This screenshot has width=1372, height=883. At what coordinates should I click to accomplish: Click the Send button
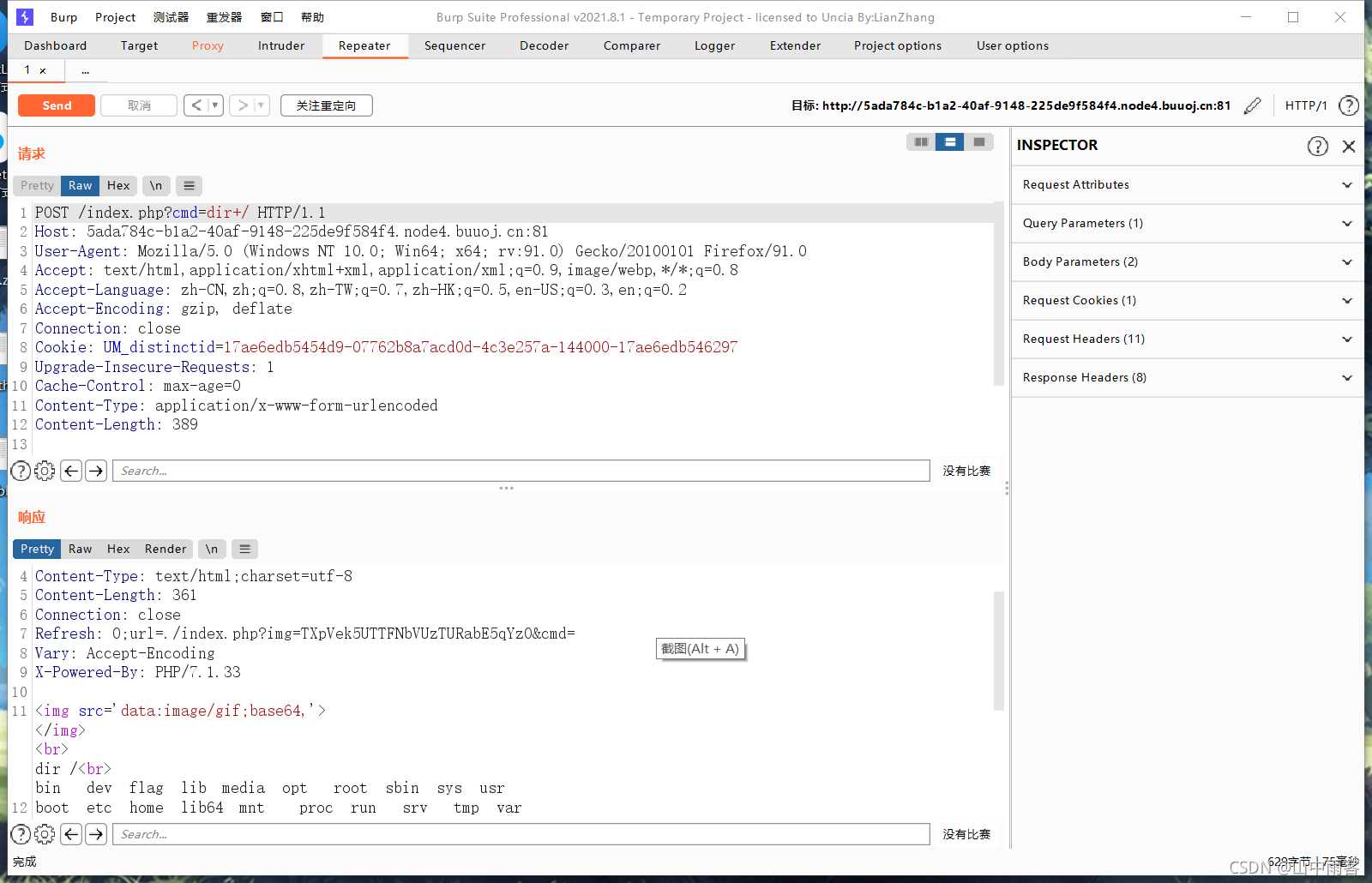(x=57, y=105)
